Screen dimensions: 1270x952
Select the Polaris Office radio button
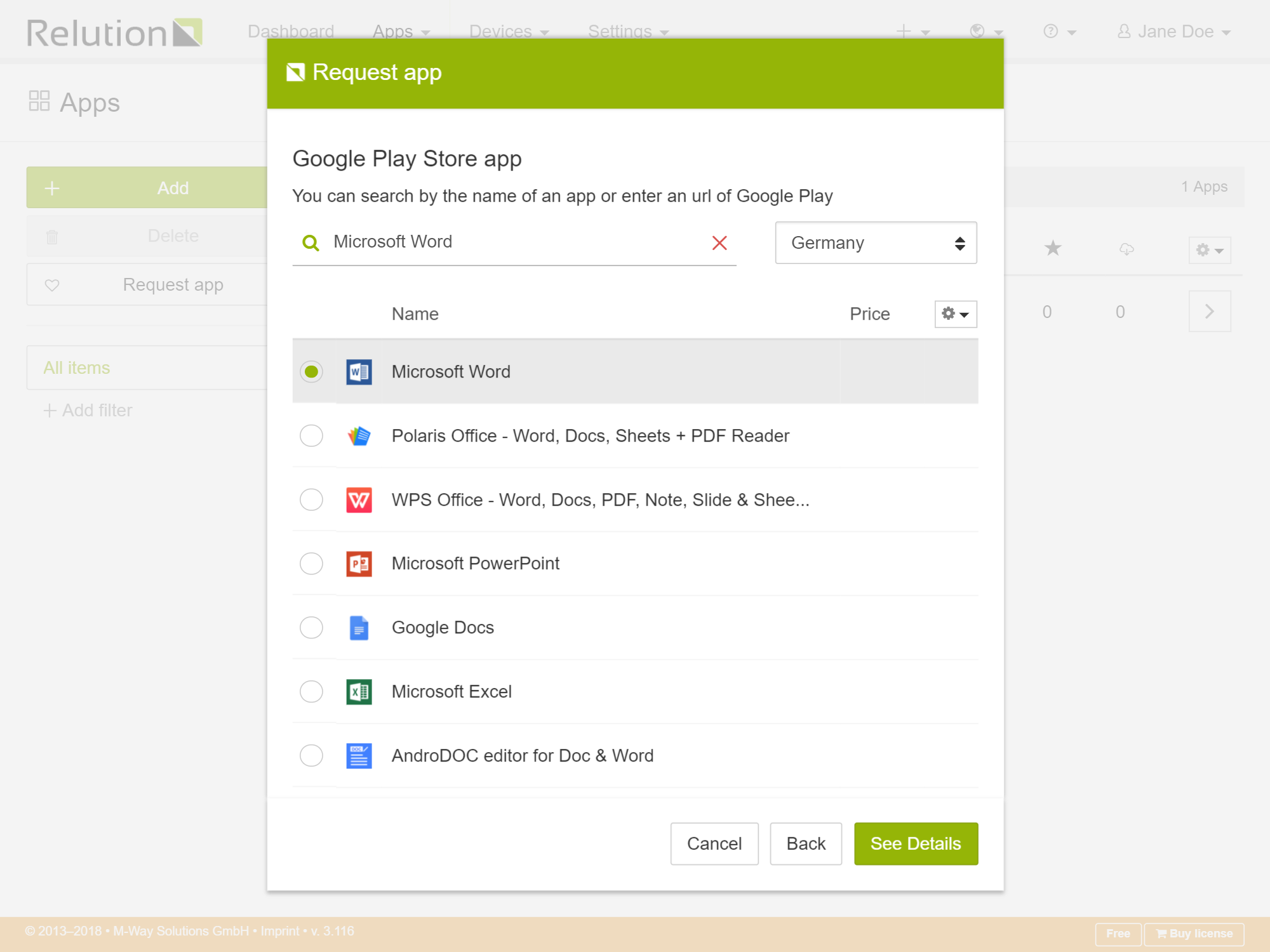pyautogui.click(x=311, y=435)
